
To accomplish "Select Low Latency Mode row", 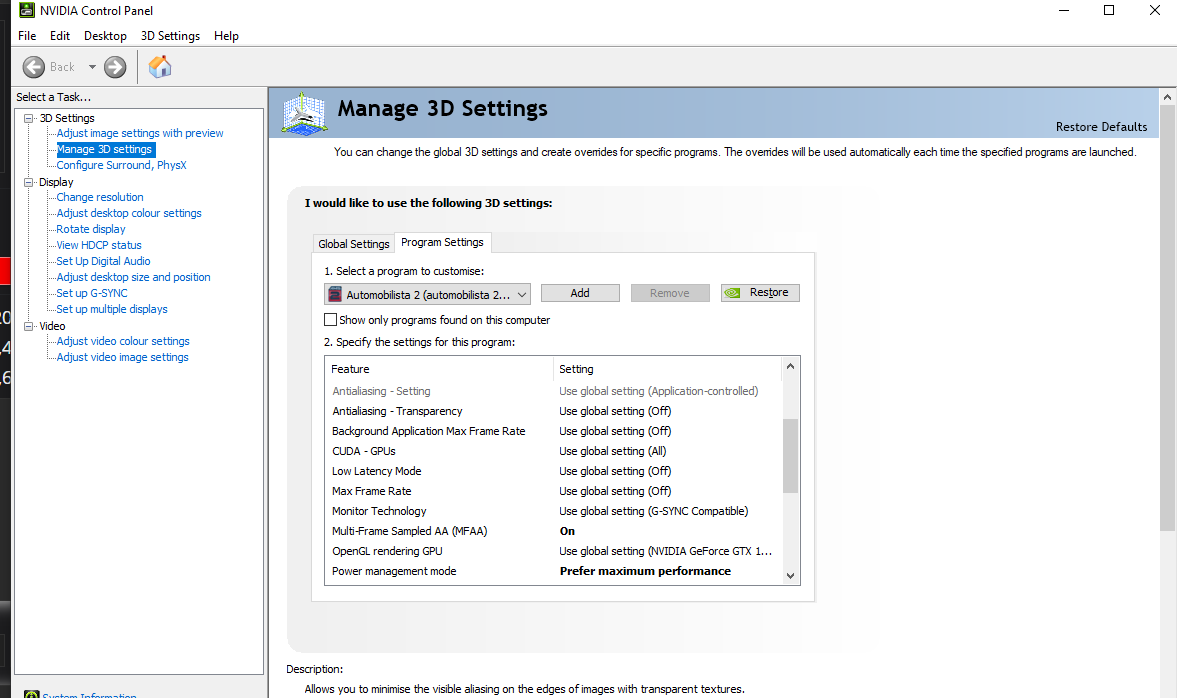I will pyautogui.click(x=554, y=471).
